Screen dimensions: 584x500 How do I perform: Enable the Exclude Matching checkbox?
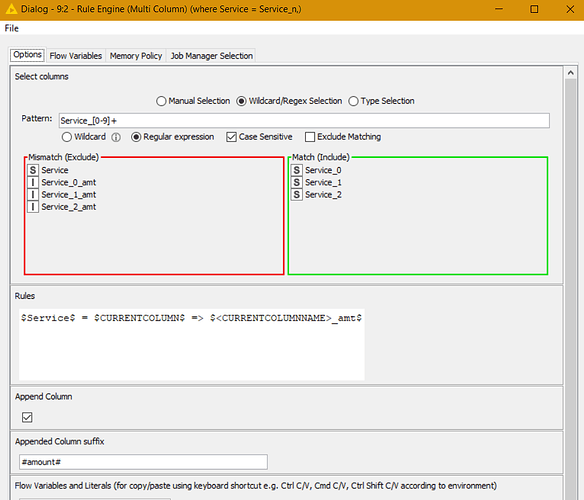[x=310, y=137]
